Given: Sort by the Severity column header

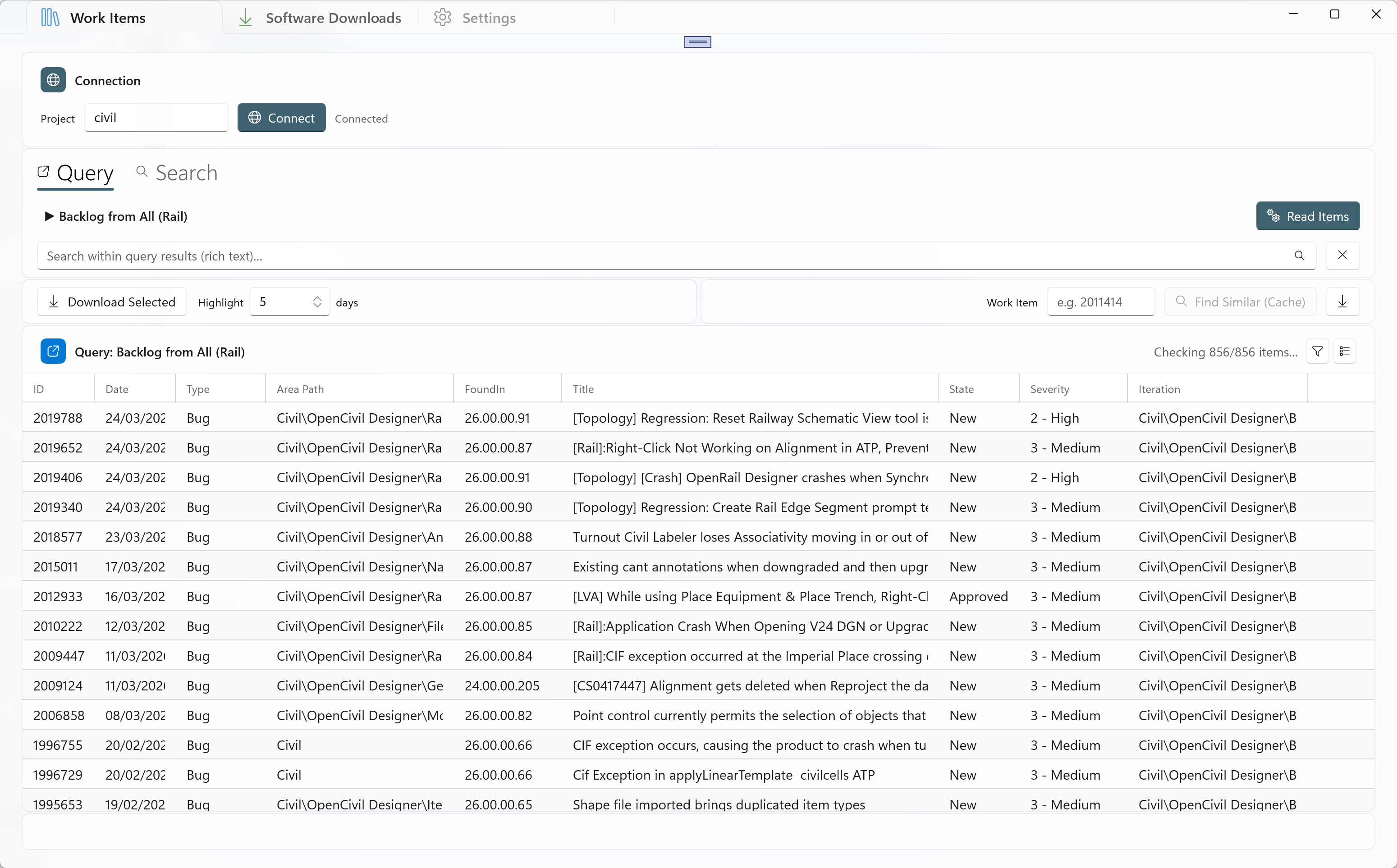Looking at the screenshot, I should [1049, 389].
